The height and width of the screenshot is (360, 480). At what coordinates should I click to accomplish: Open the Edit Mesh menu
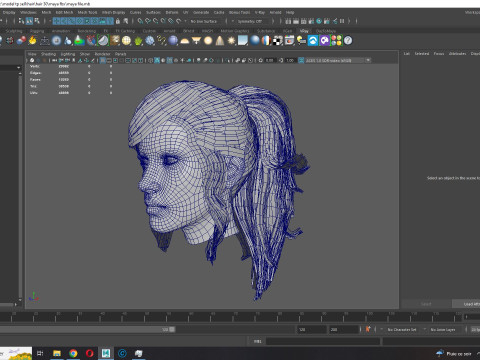pos(64,12)
